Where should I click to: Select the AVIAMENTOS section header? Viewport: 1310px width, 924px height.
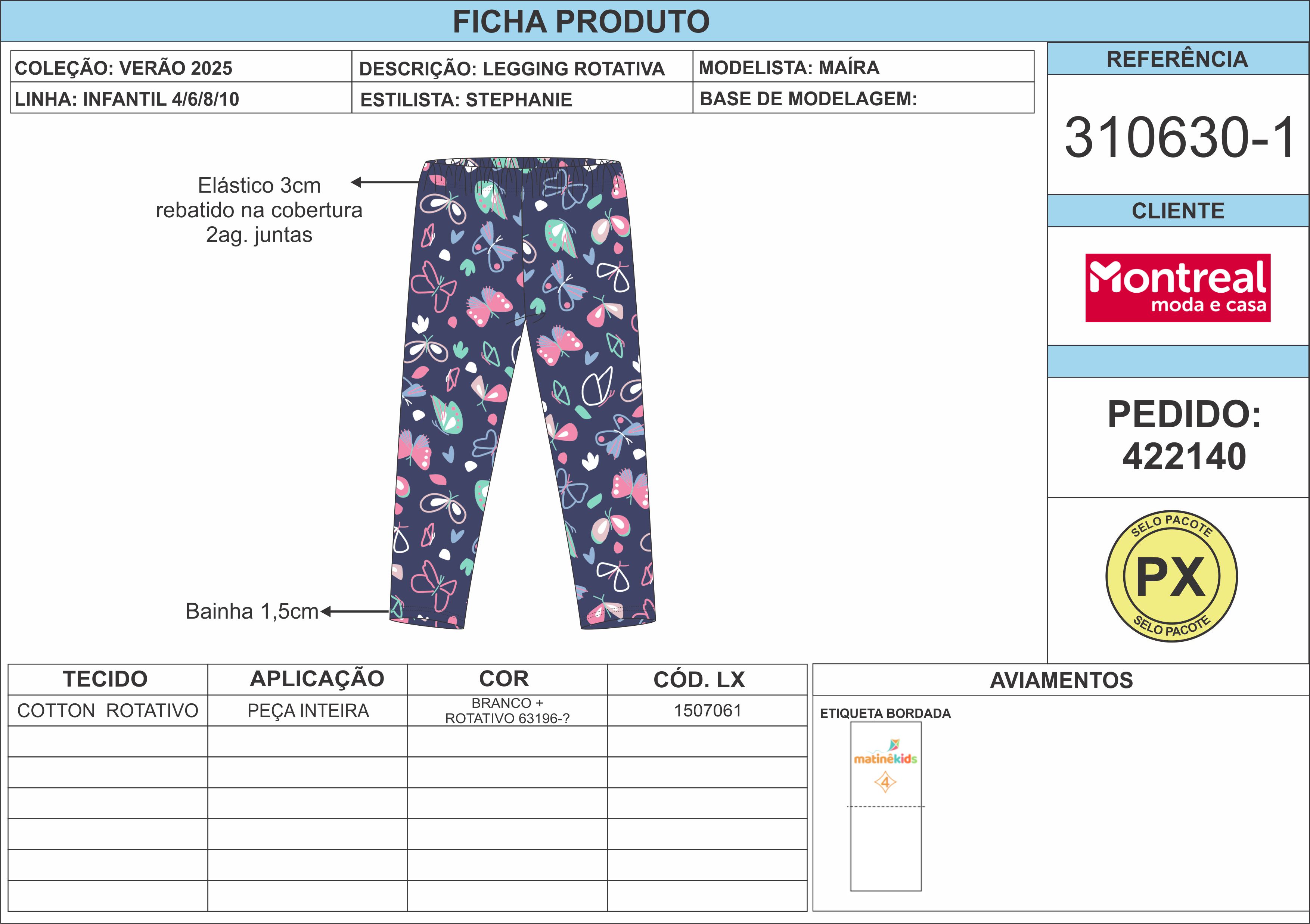tap(1061, 680)
